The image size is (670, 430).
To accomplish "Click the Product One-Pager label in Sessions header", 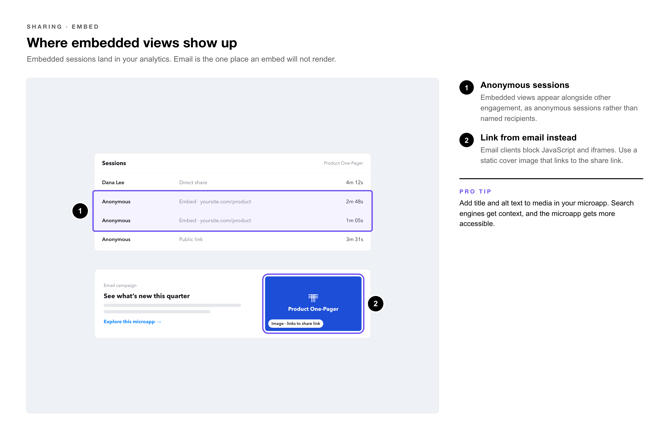I will tap(343, 163).
